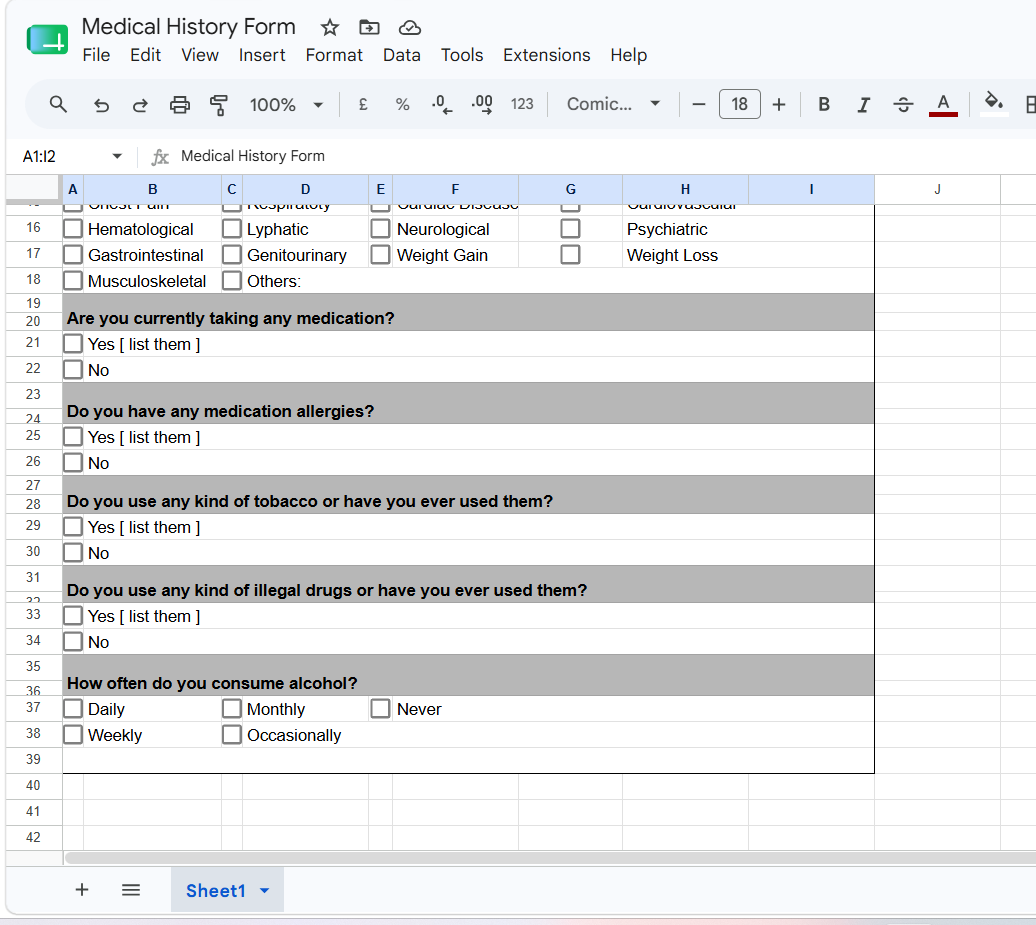1036x925 pixels.
Task: Click the Google Sheets home logo
Action: tap(47, 40)
